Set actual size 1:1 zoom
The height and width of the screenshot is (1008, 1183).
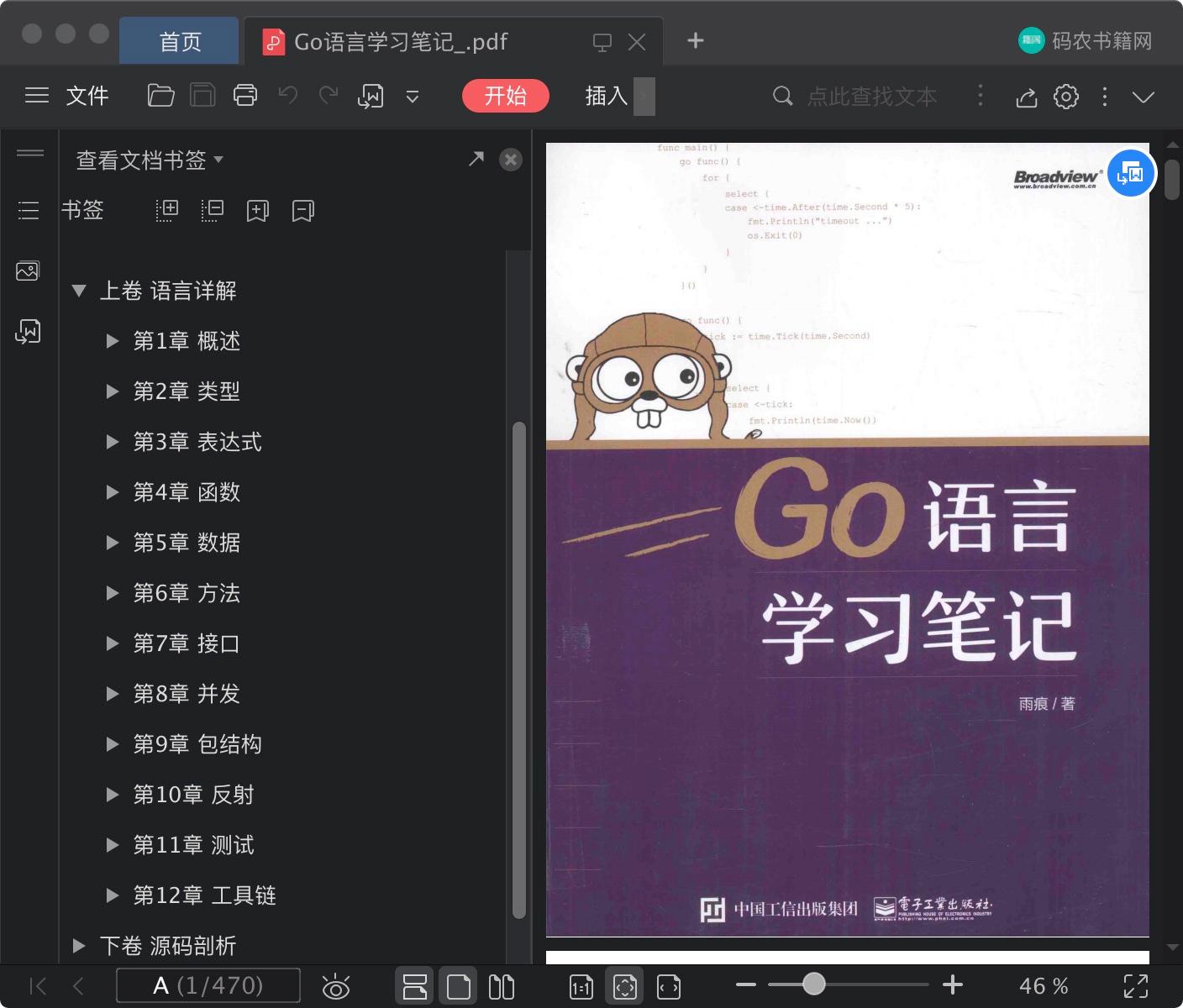(x=581, y=987)
